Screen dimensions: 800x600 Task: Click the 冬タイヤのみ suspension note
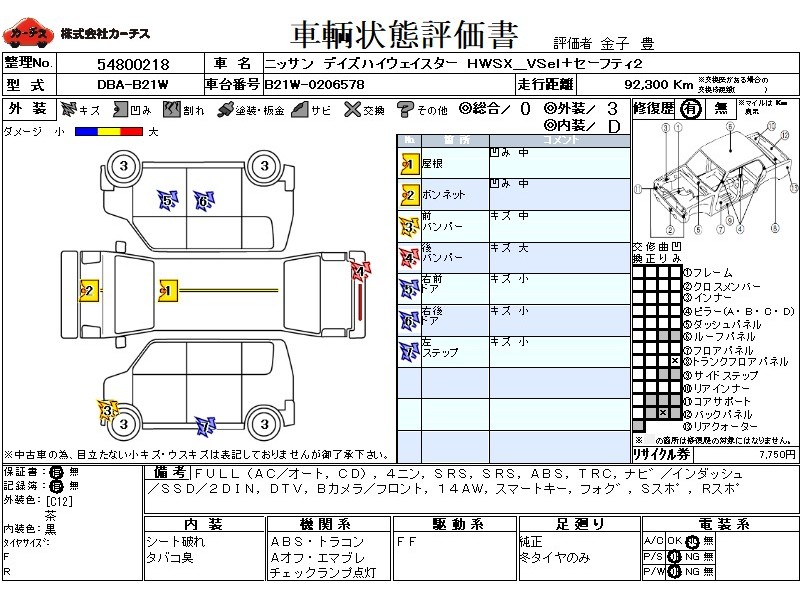555,558
